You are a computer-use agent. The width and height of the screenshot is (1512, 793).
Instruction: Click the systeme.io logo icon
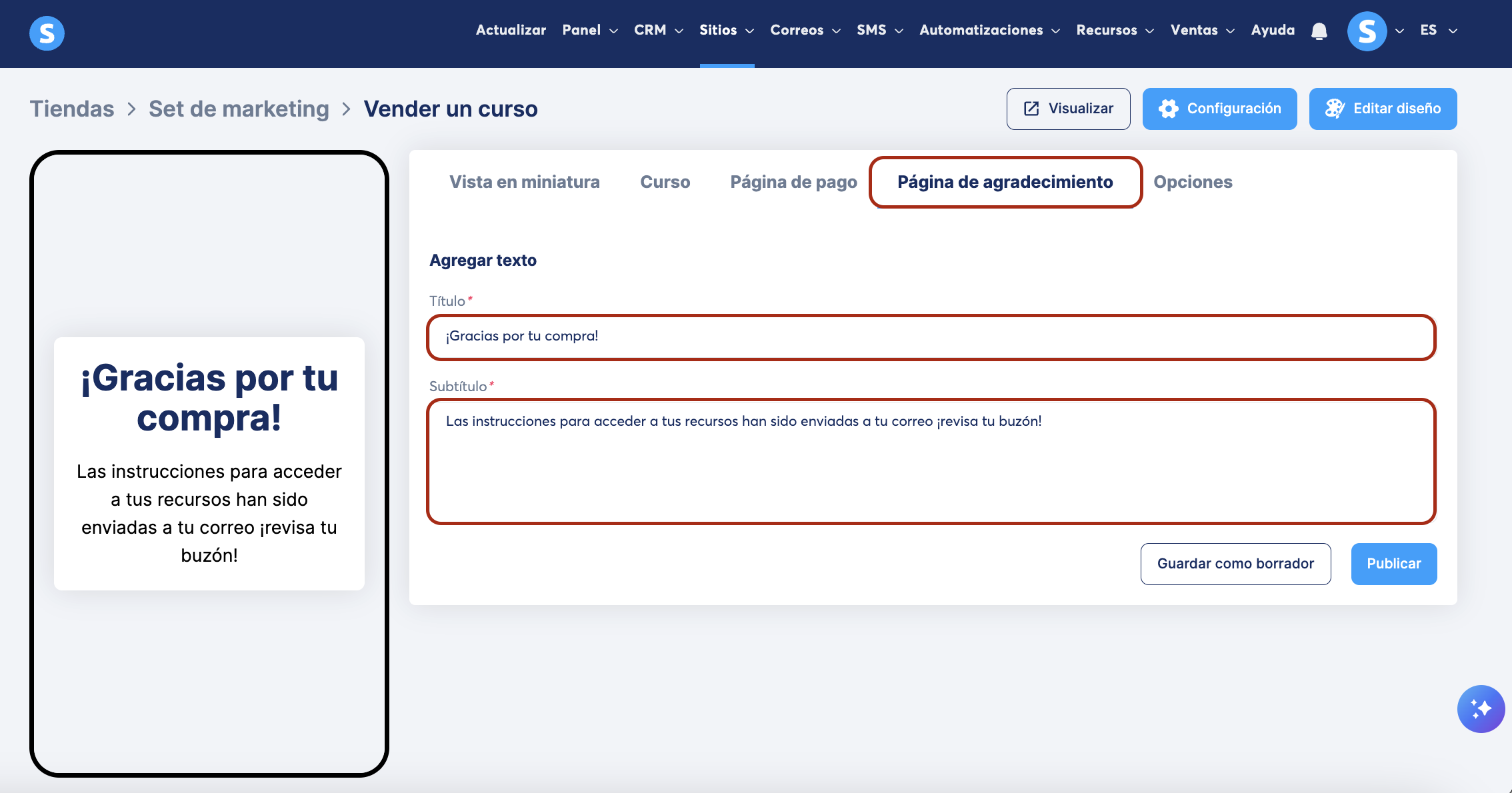[47, 33]
